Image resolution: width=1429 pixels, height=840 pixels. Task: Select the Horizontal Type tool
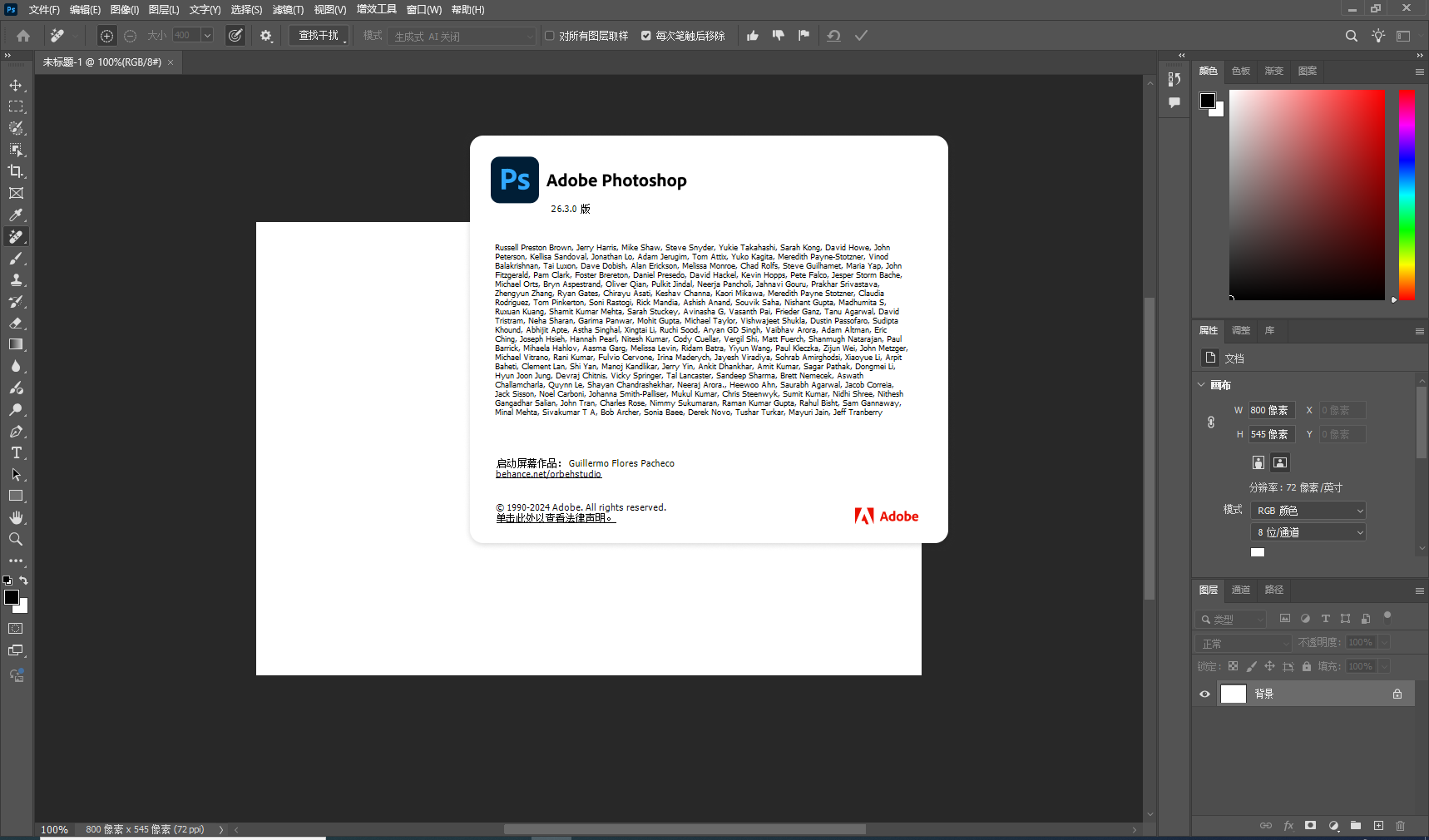[16, 453]
